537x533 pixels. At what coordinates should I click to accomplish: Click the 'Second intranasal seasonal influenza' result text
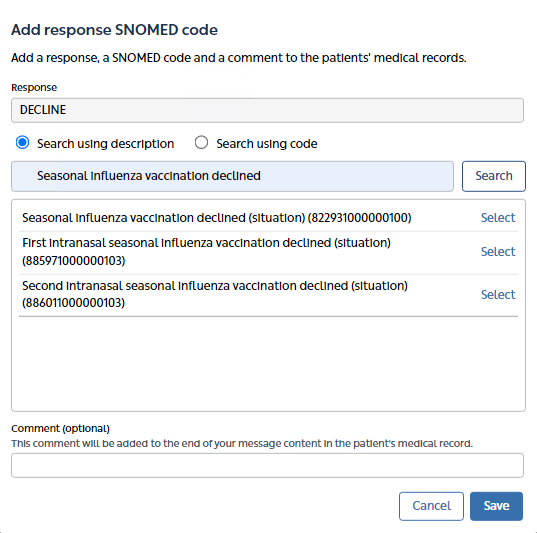click(215, 294)
